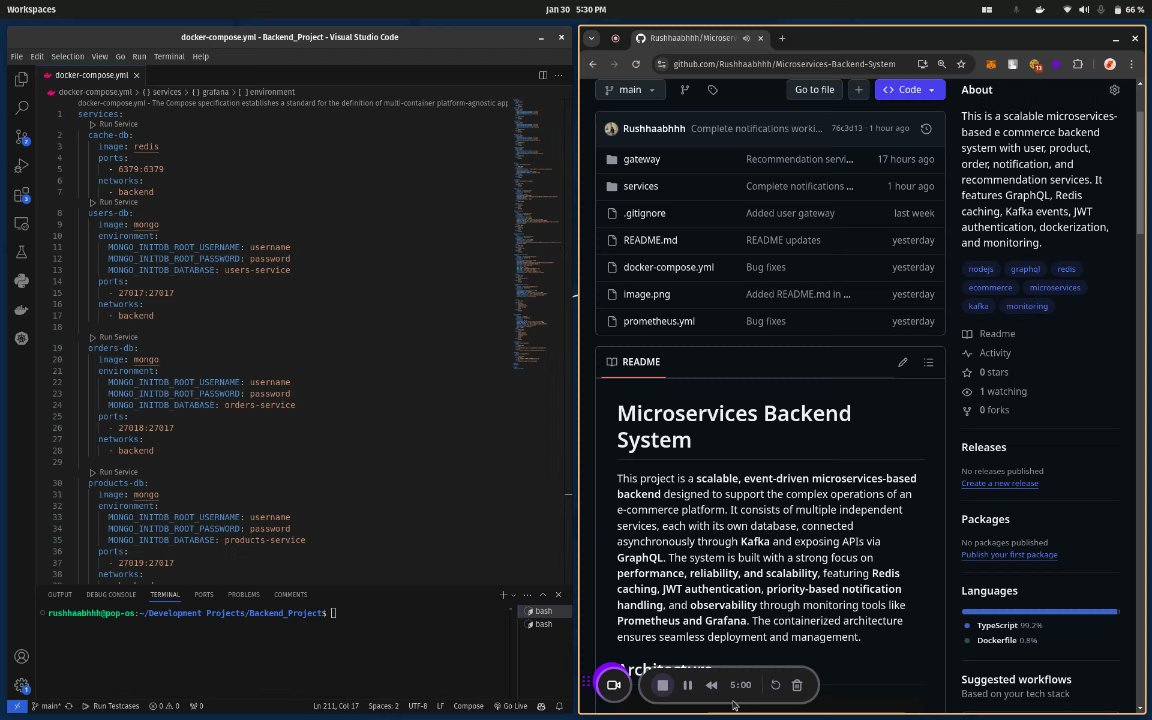Open the Terminal menu in VS Code
The height and width of the screenshot is (720, 1152).
(x=169, y=57)
